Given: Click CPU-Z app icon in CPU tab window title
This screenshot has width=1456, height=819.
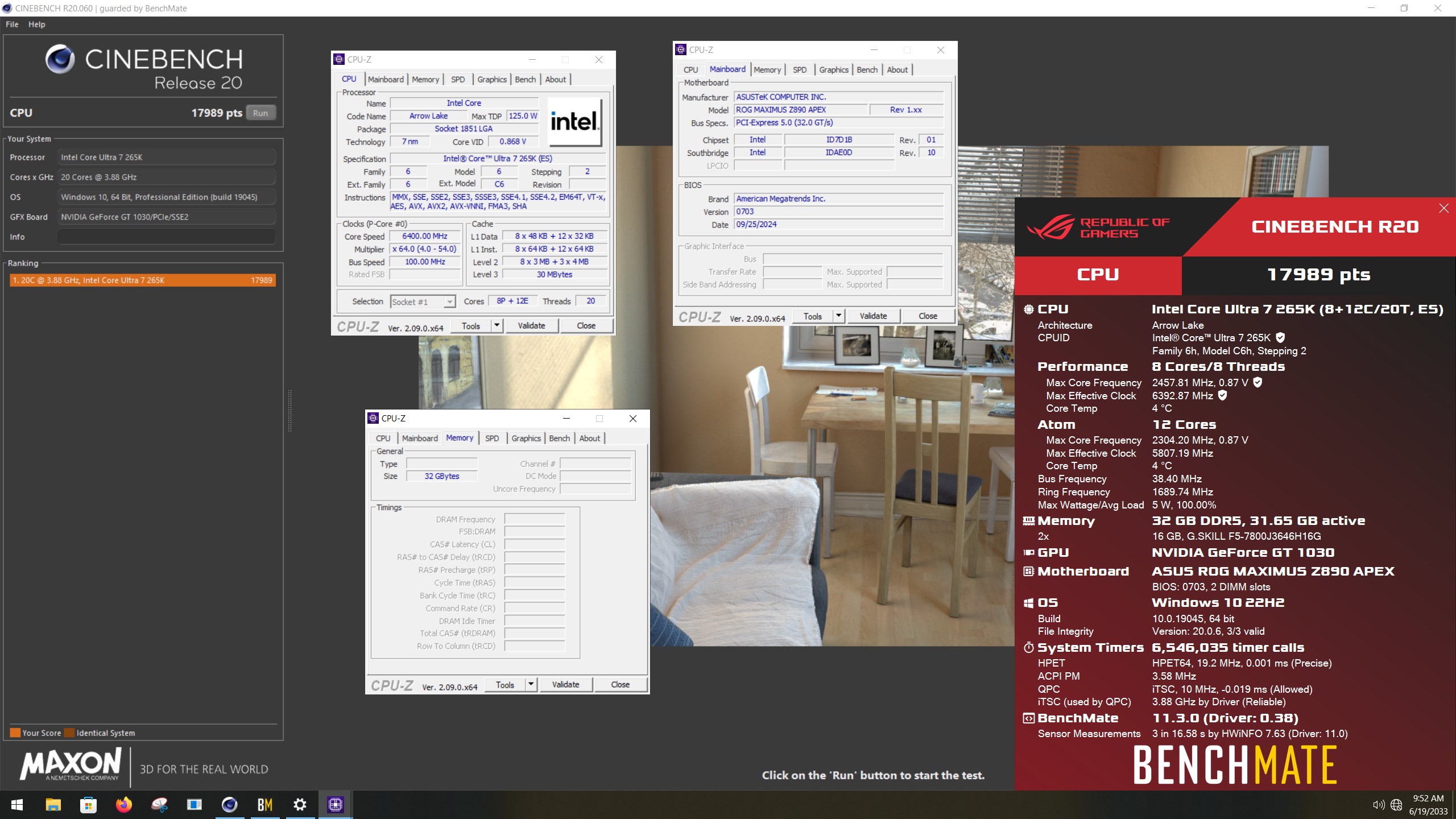Looking at the screenshot, I should pyautogui.click(x=340, y=59).
